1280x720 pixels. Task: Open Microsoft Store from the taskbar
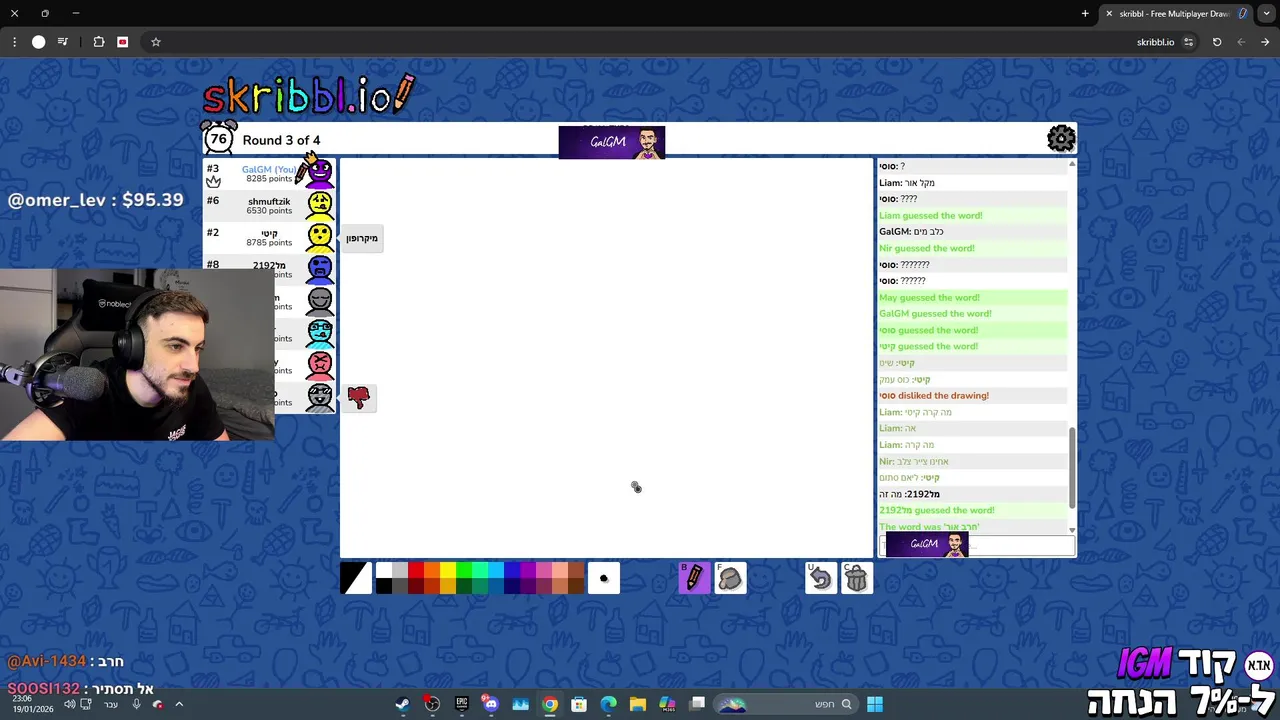(x=579, y=704)
